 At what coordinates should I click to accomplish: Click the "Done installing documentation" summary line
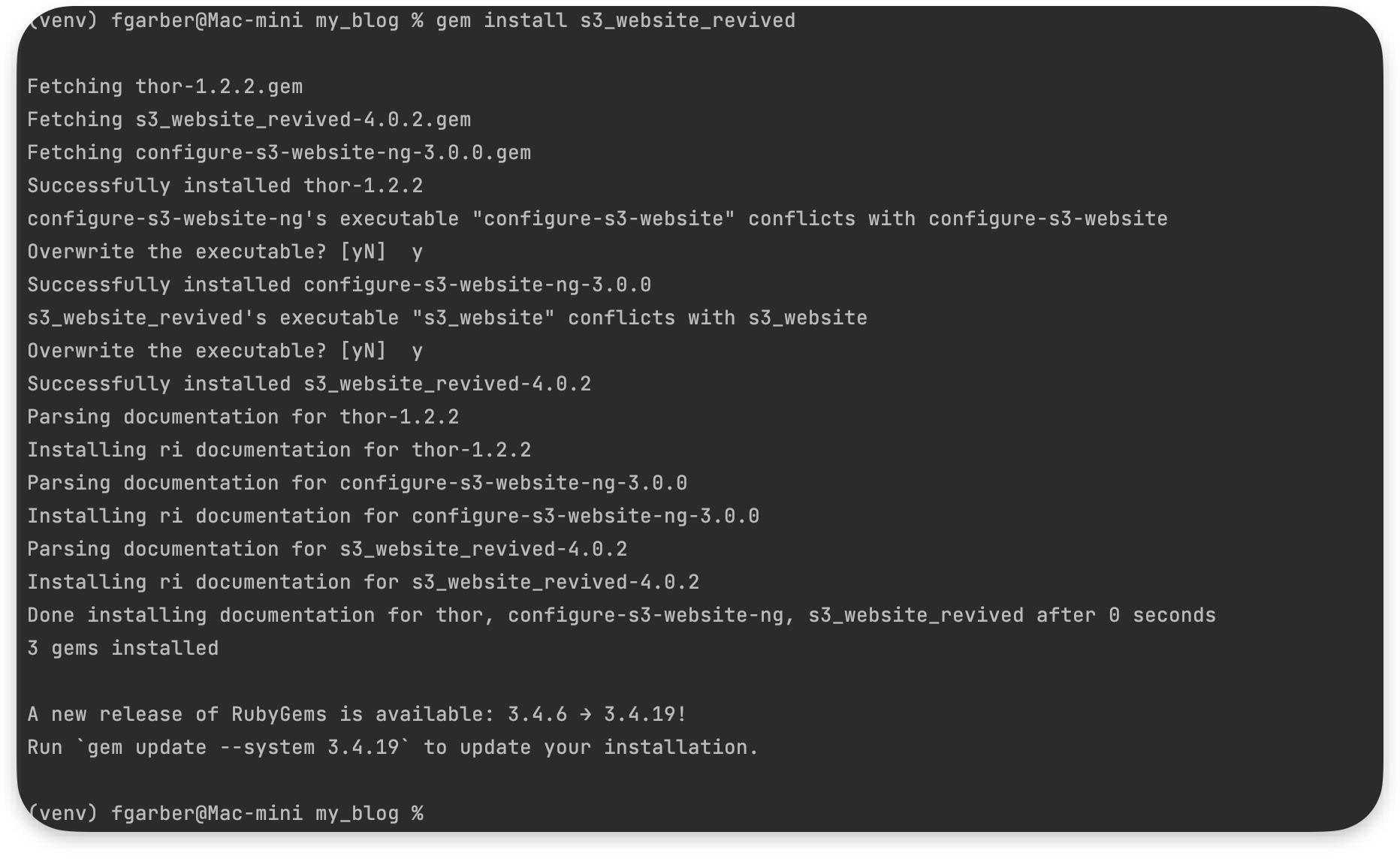coord(621,616)
